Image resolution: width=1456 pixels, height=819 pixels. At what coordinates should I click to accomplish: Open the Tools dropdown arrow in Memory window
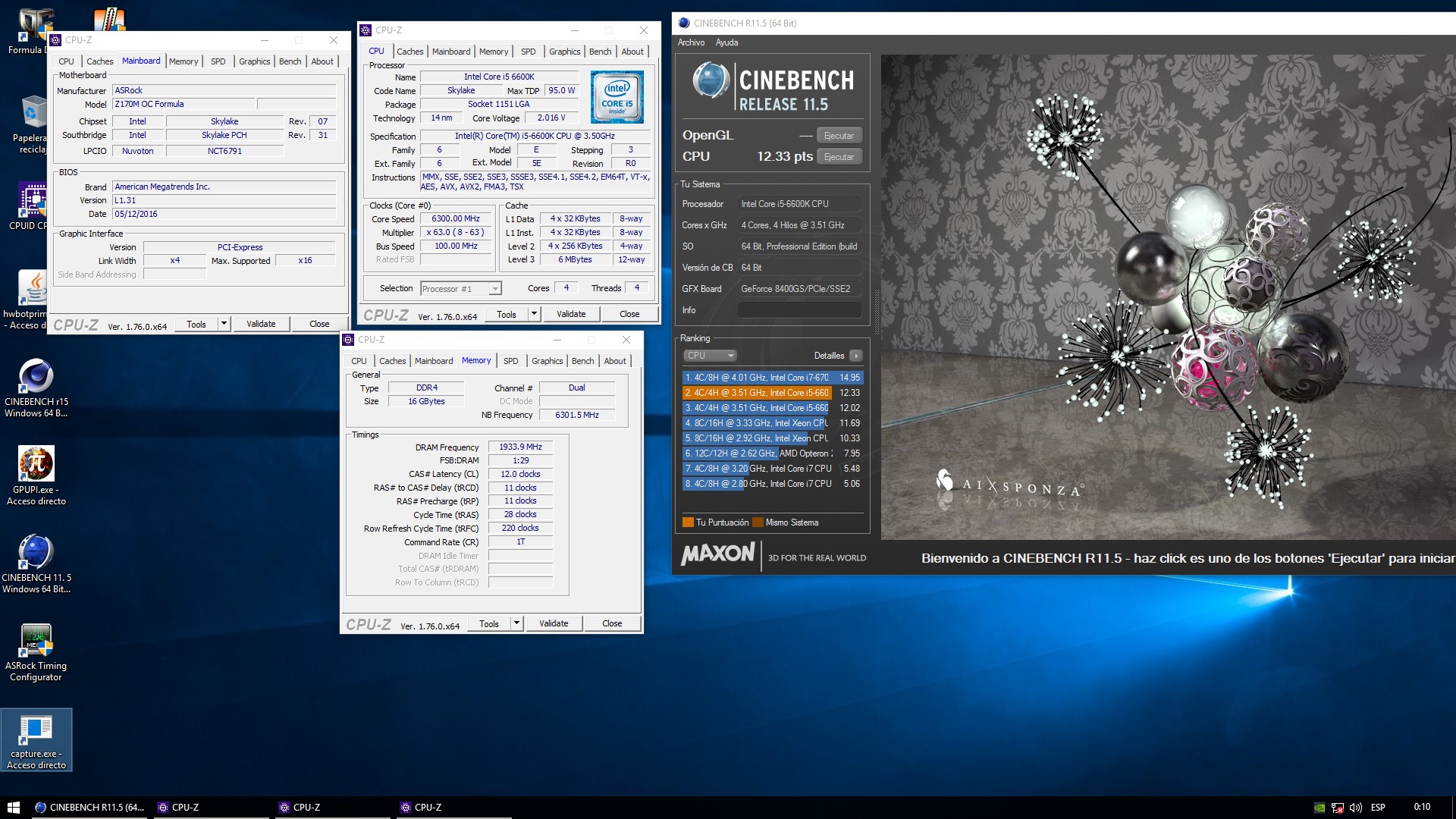coord(516,623)
